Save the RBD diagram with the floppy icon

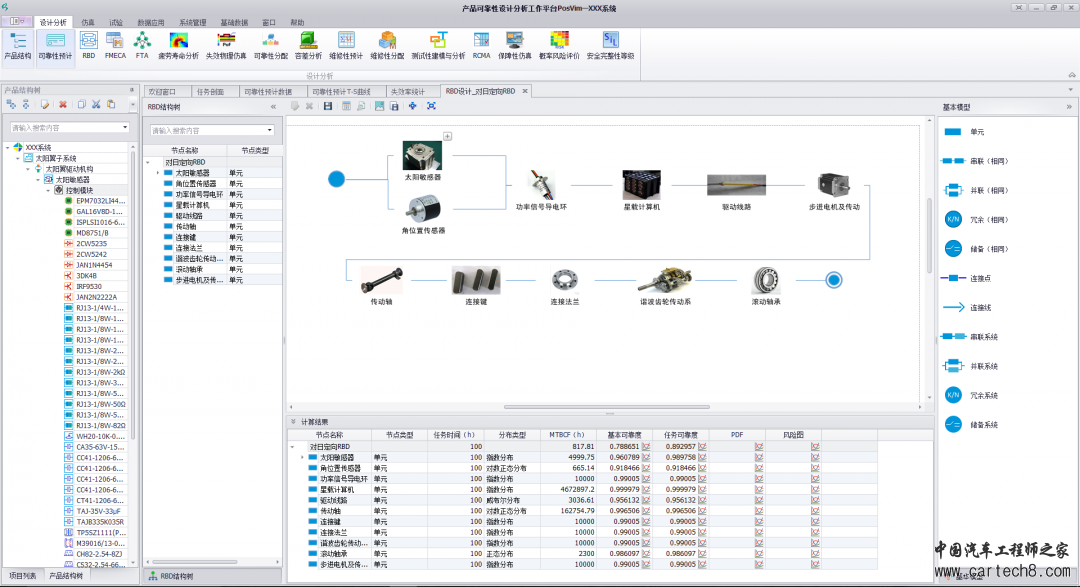pyautogui.click(x=328, y=106)
